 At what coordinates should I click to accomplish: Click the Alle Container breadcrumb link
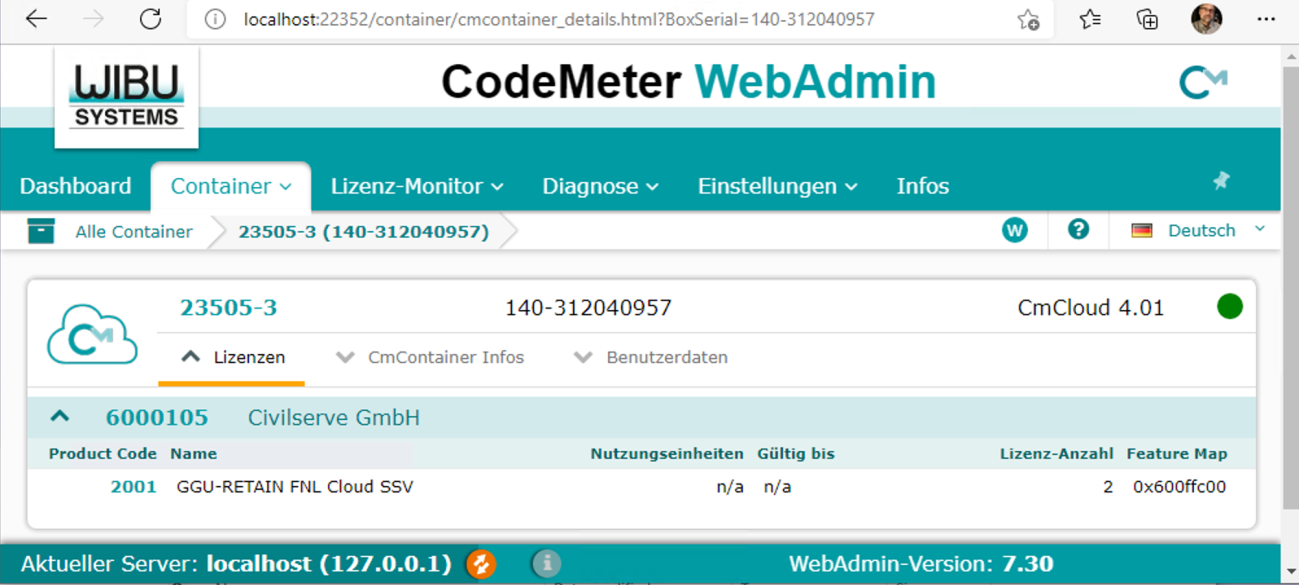(134, 231)
